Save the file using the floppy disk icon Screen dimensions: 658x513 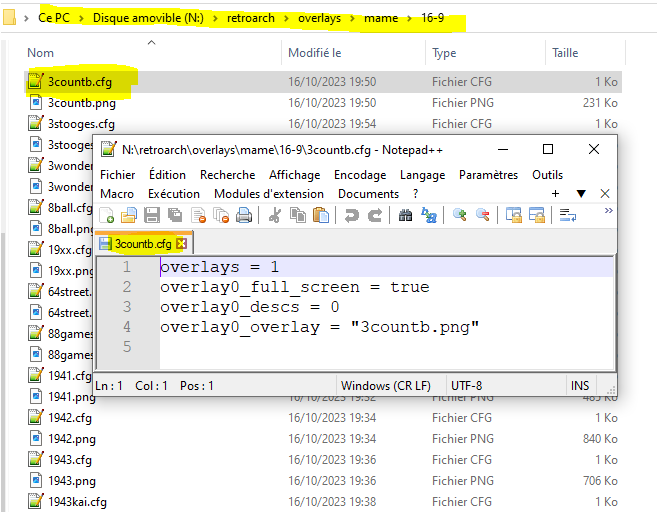coord(152,215)
